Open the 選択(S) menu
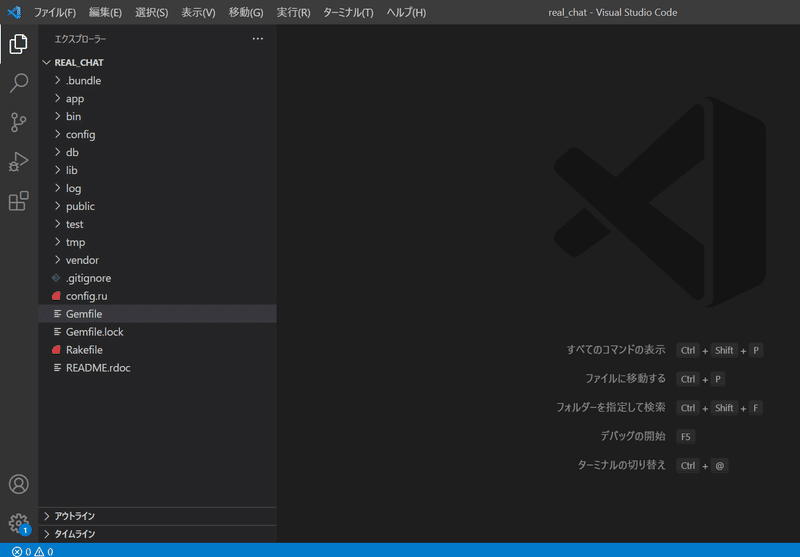 click(152, 12)
